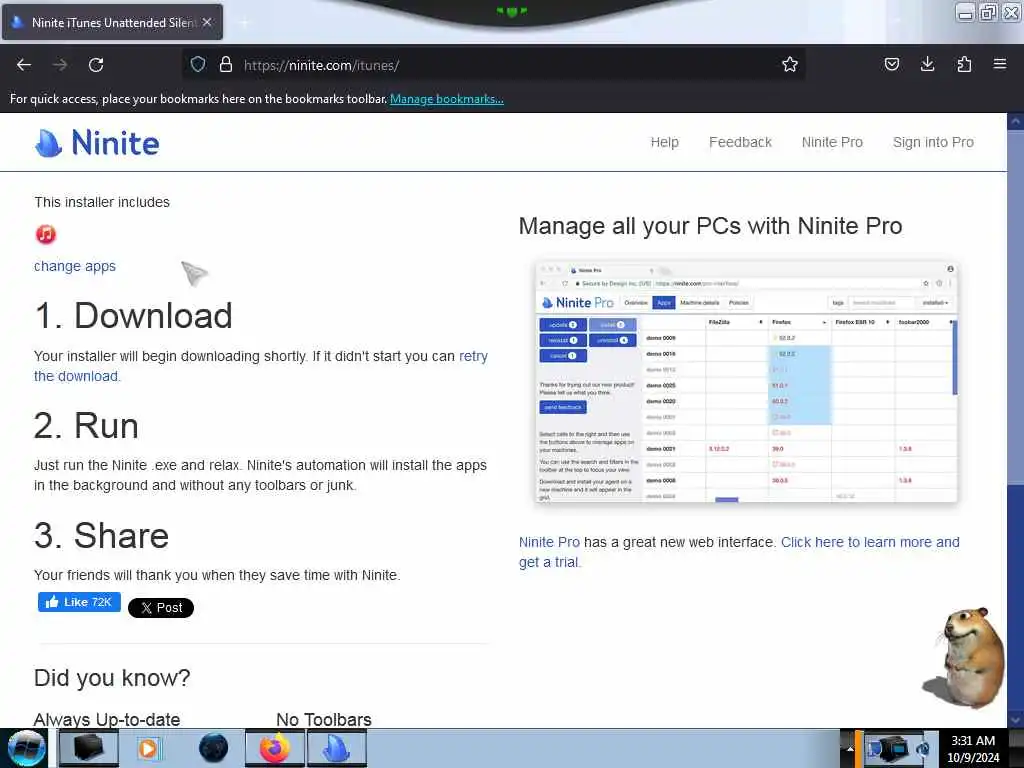Open the black box taskbar app
This screenshot has height=768, width=1024.
pos(88,748)
